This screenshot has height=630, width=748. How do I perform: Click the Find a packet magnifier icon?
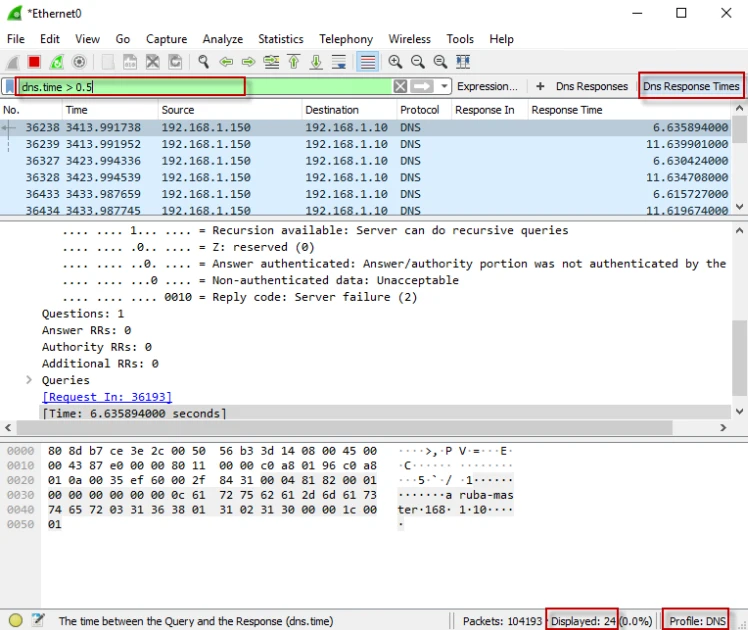coord(203,62)
